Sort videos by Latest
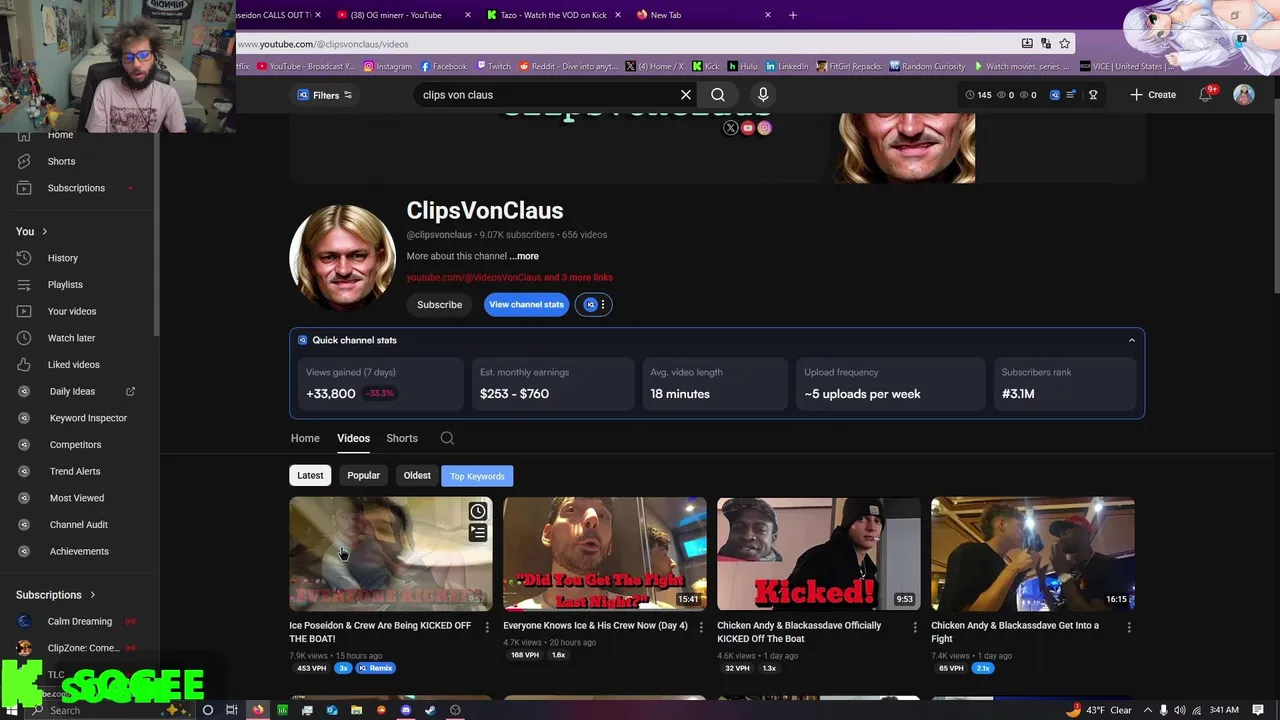 click(x=310, y=476)
